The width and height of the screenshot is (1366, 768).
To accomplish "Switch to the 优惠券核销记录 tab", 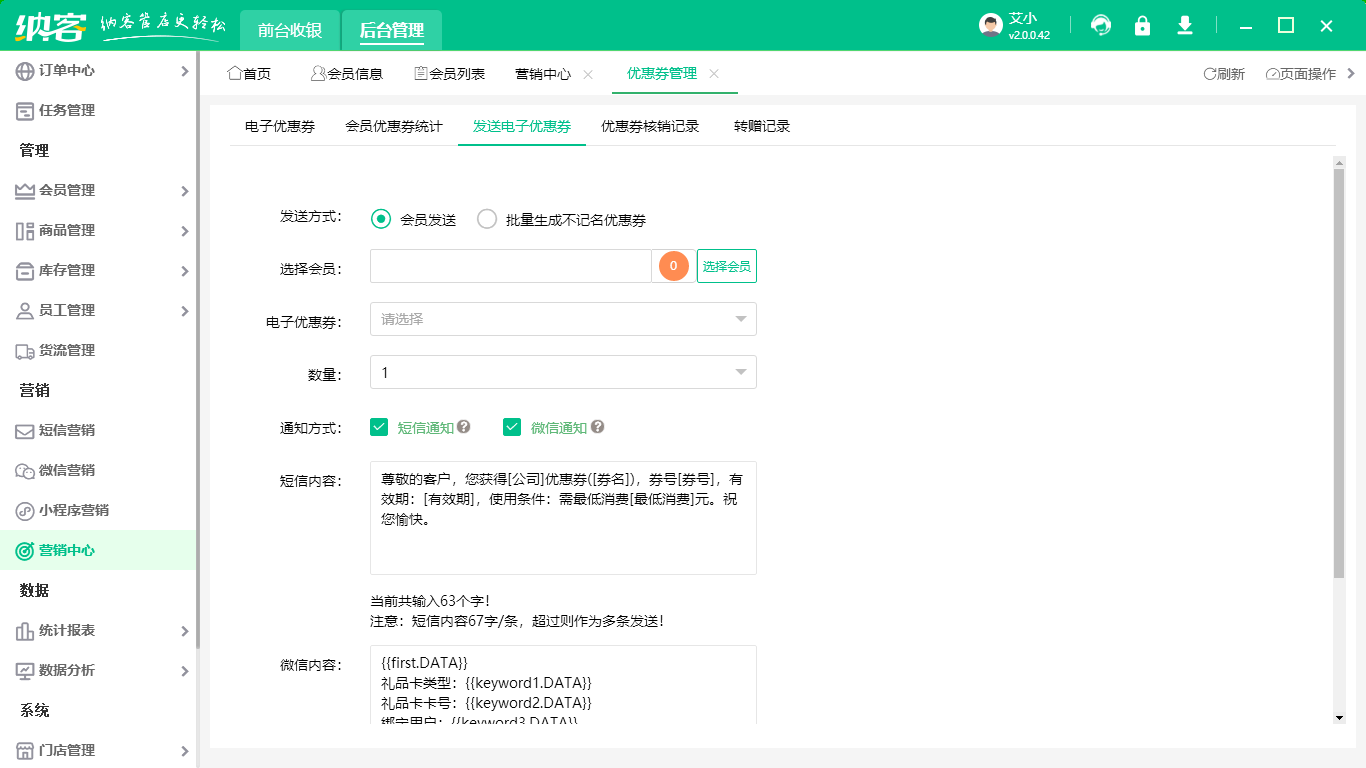I will click(x=649, y=126).
